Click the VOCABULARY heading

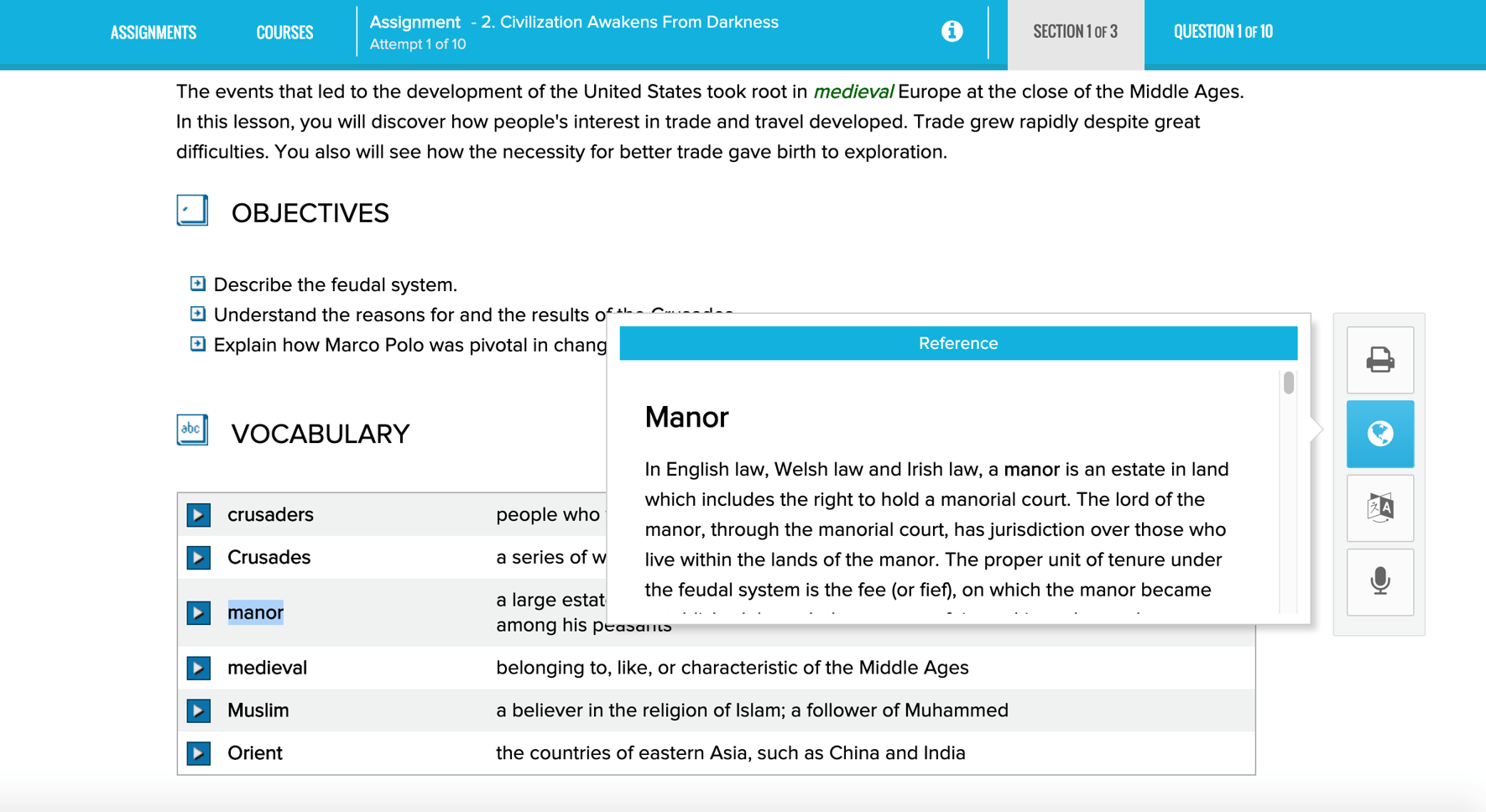[320, 434]
